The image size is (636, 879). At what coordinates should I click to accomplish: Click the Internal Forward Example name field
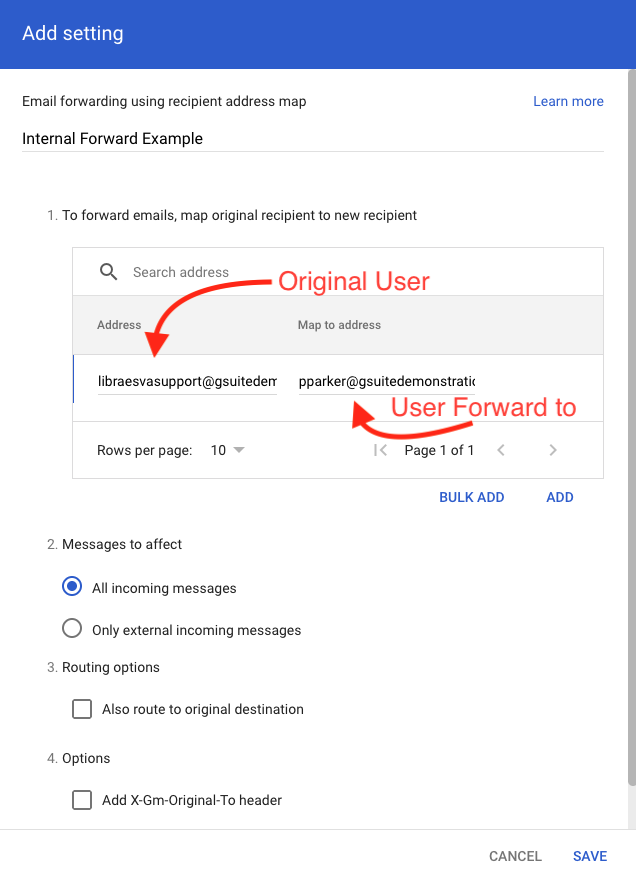(312, 139)
